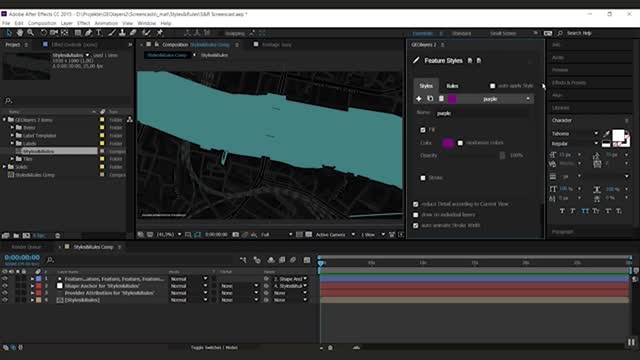Select the Clone Stamp tool

(x=122, y=33)
